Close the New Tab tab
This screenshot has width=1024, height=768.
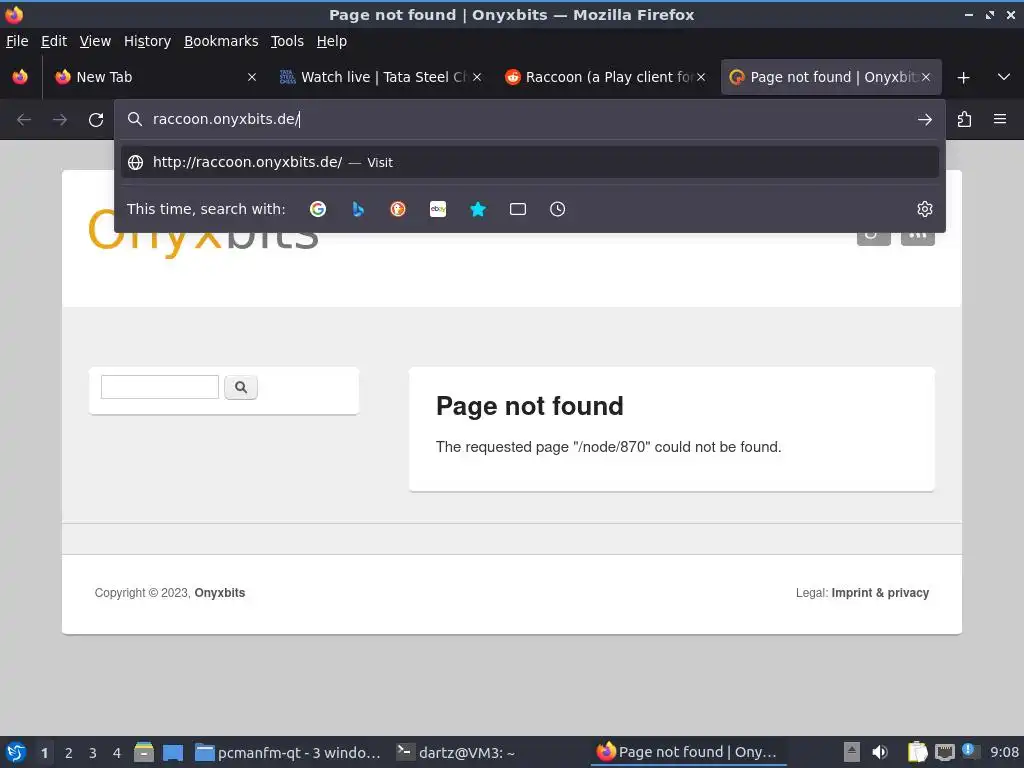(x=252, y=77)
